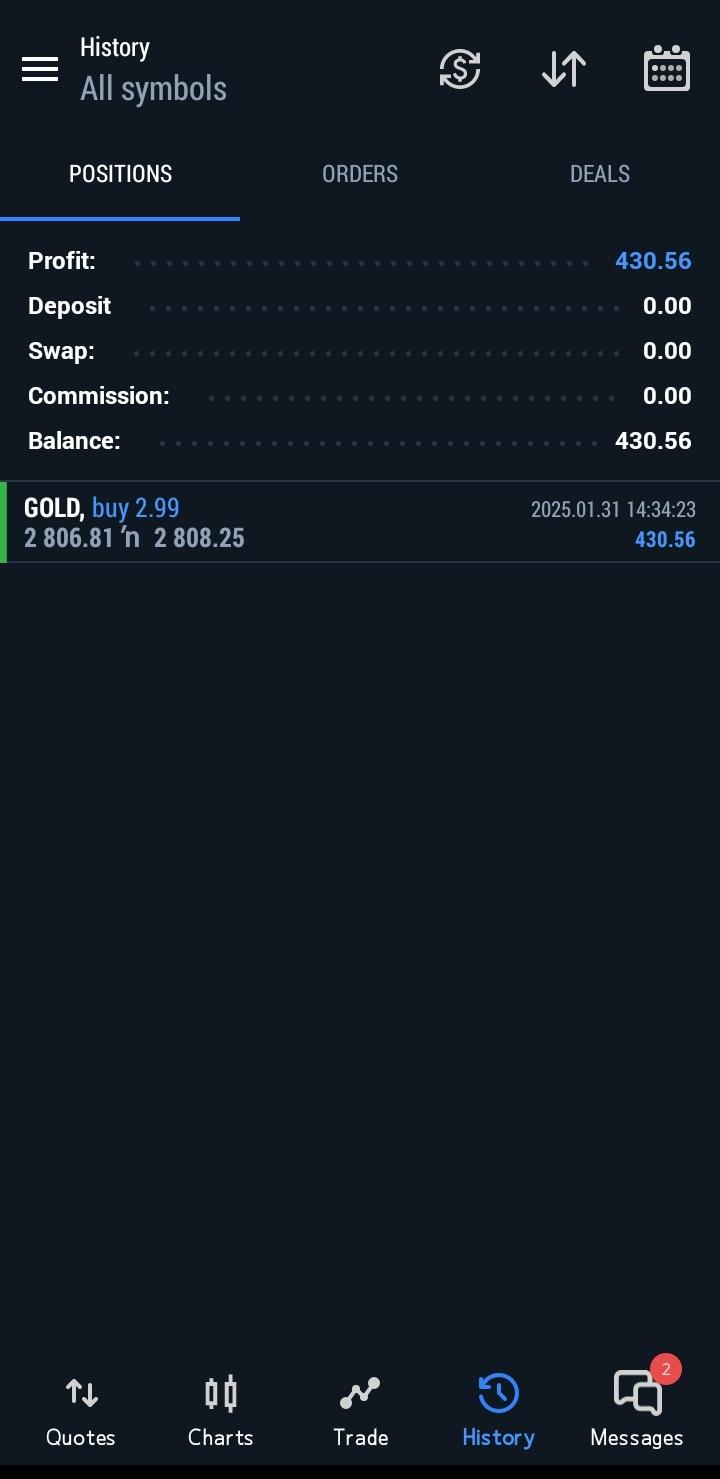Tap the position timestamp 2025.01.31 14:34:23
Image resolution: width=720 pixels, height=1479 pixels.
point(613,510)
